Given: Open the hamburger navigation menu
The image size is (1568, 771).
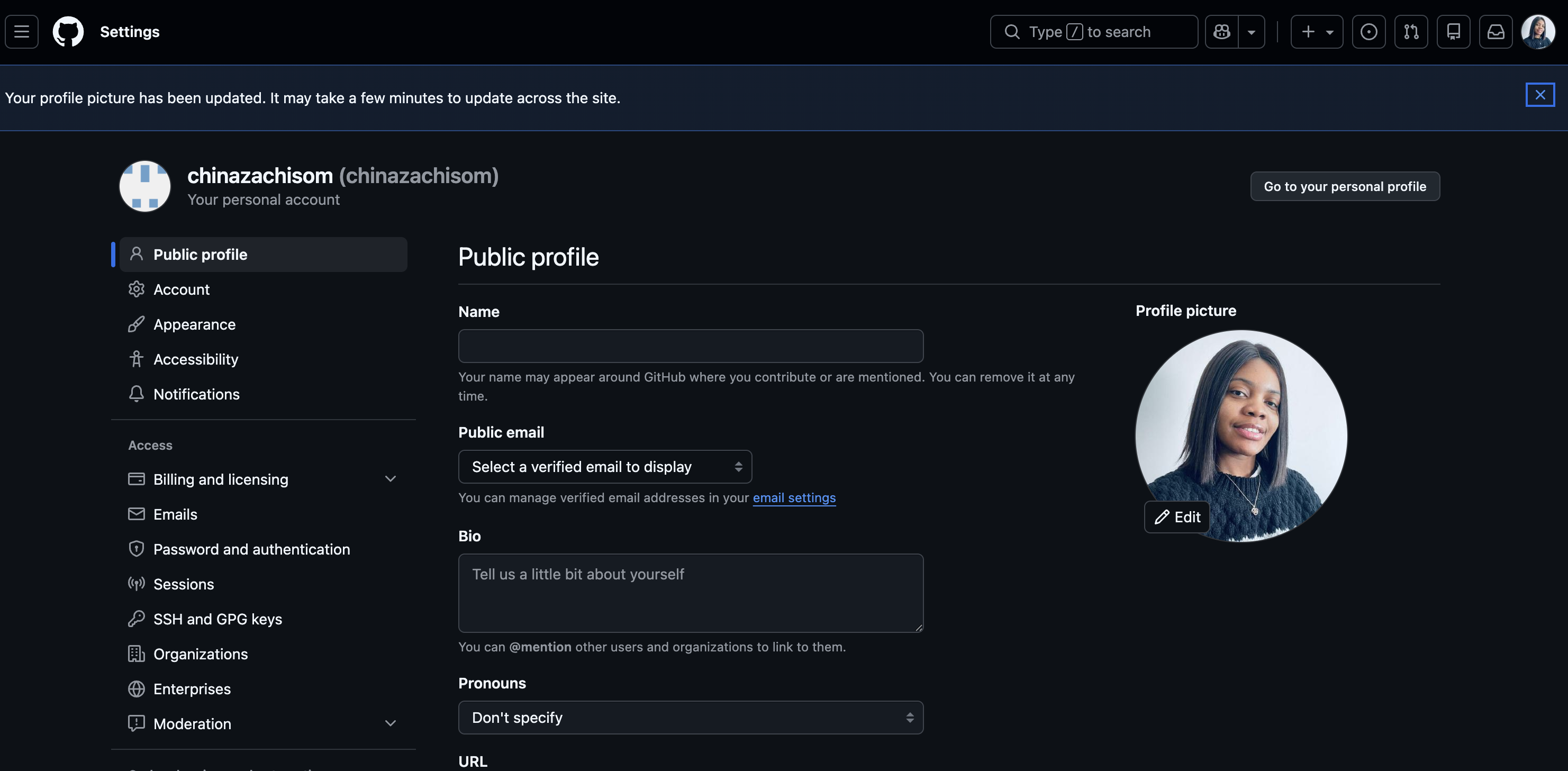Looking at the screenshot, I should [21, 31].
